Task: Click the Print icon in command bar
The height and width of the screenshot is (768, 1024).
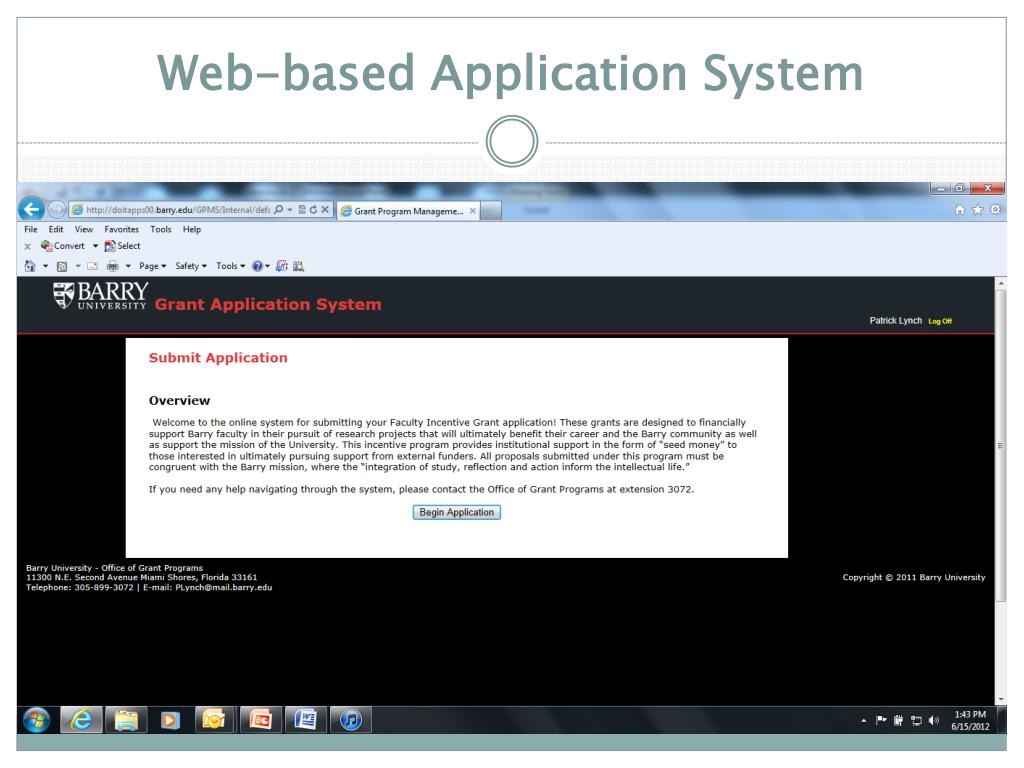Action: (112, 266)
